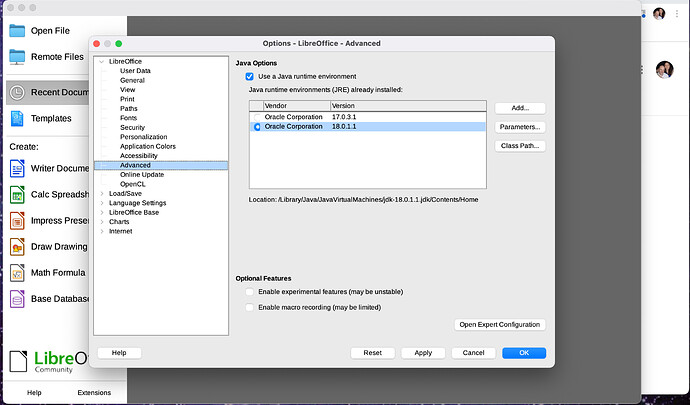Screen dimensions: 690x405
Task: Click the Remote Files folder icon
Action: 17,57
